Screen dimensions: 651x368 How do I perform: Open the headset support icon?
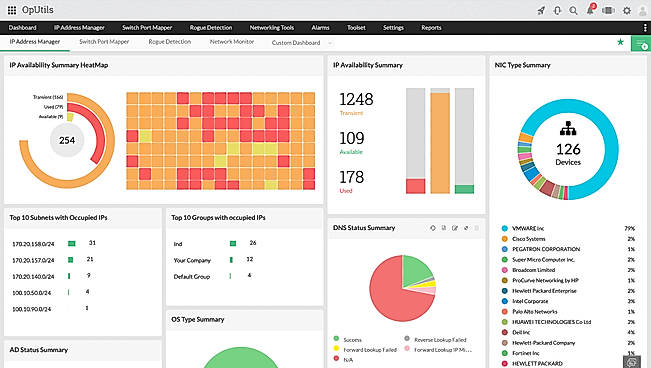pos(557,10)
